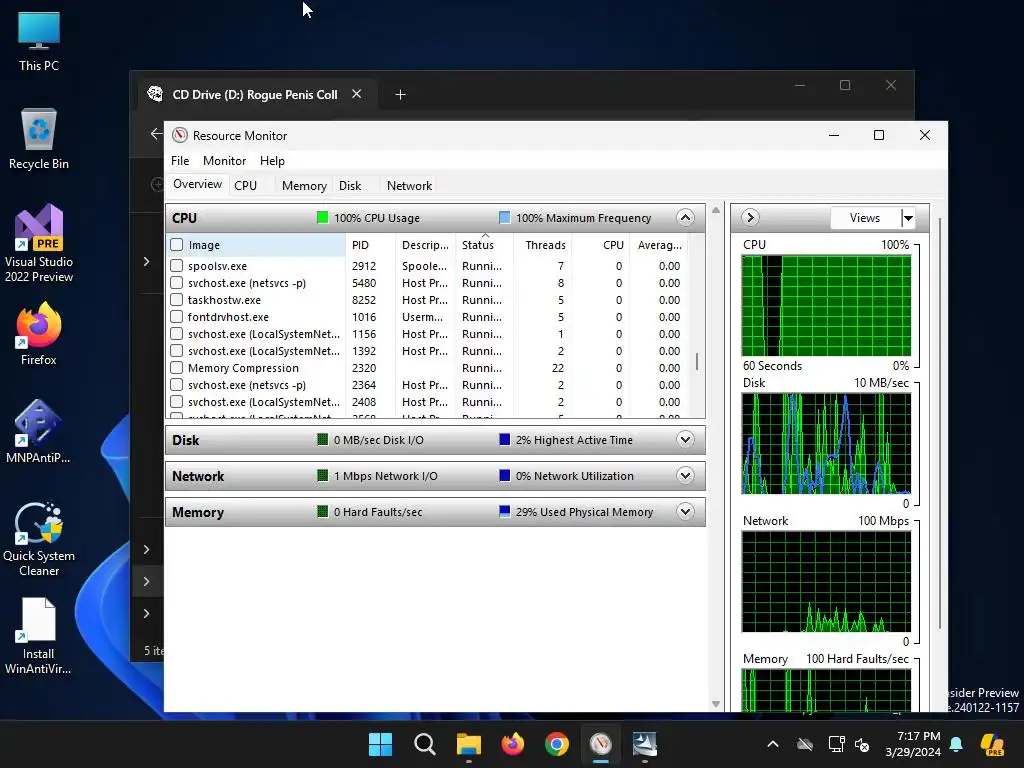Check the fontdrvhost.exe checkbox
The height and width of the screenshot is (768, 1024).
click(176, 317)
